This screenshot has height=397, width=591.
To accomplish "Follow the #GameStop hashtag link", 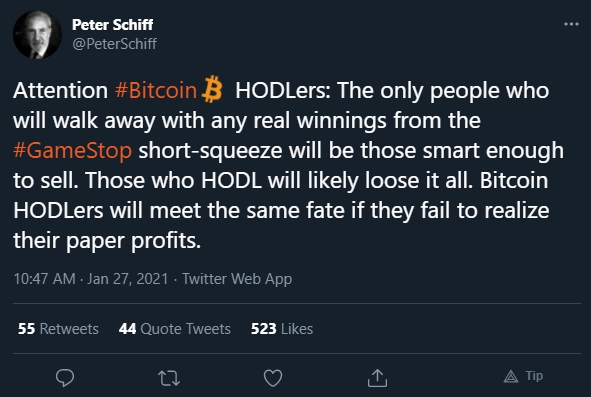I will [72, 150].
